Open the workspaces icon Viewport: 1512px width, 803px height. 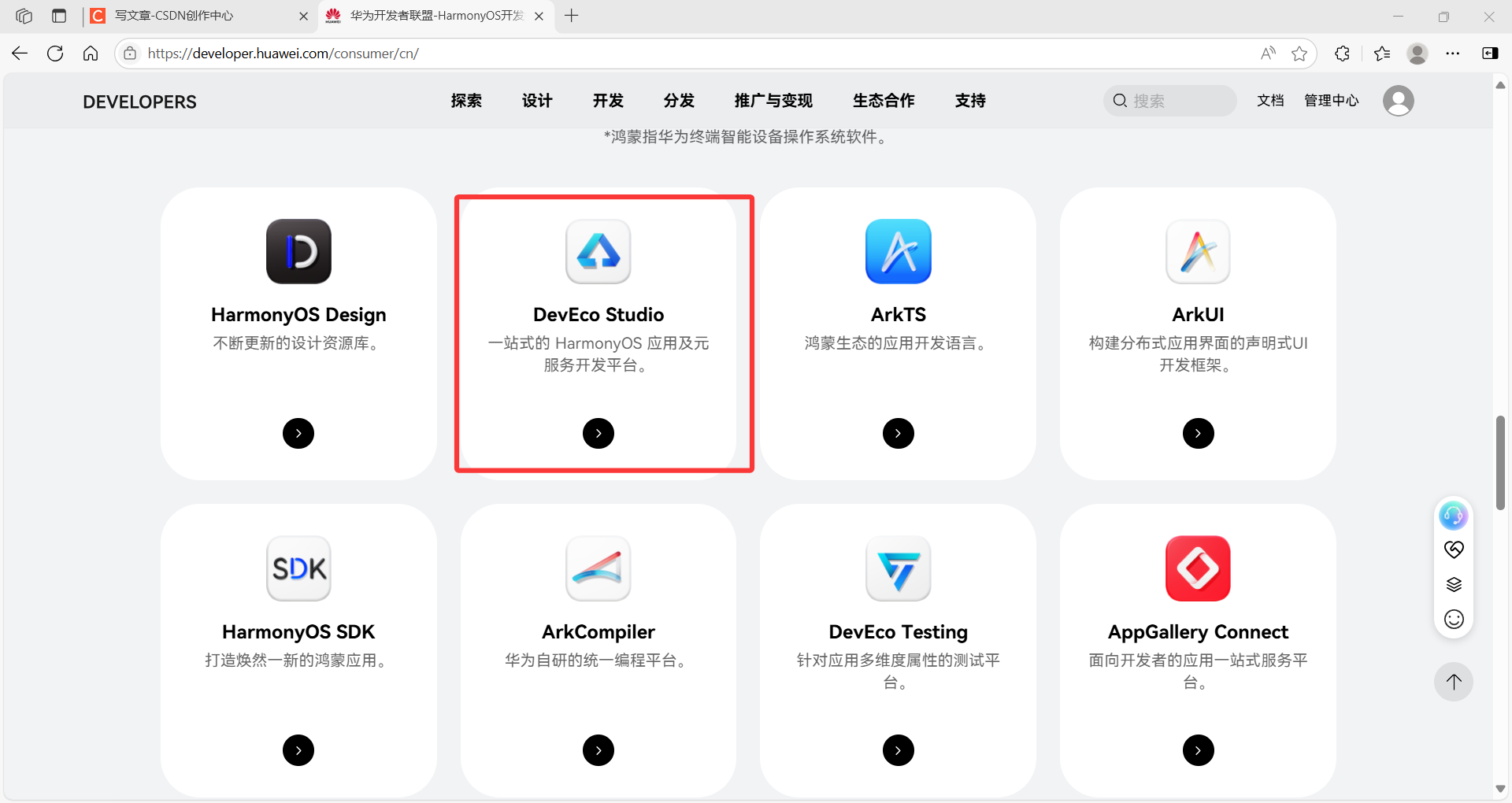pyautogui.click(x=24, y=16)
